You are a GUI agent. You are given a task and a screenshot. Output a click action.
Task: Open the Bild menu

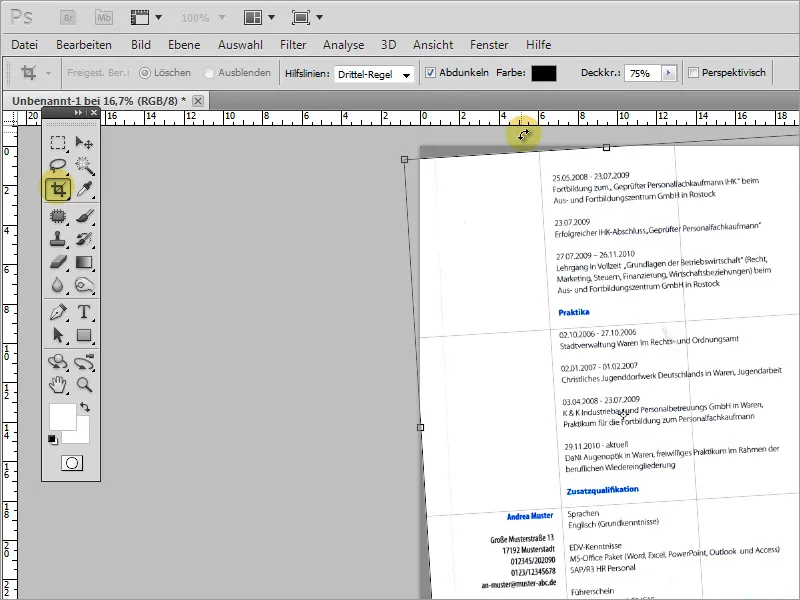(141, 45)
